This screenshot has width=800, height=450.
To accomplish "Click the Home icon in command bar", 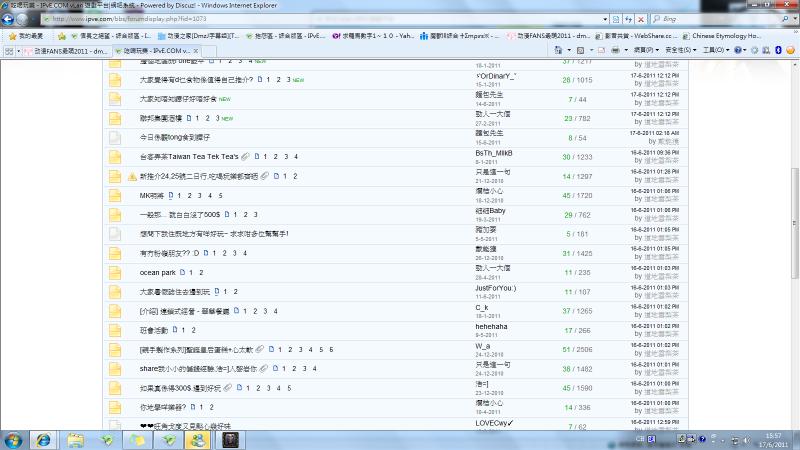I will 558,50.
